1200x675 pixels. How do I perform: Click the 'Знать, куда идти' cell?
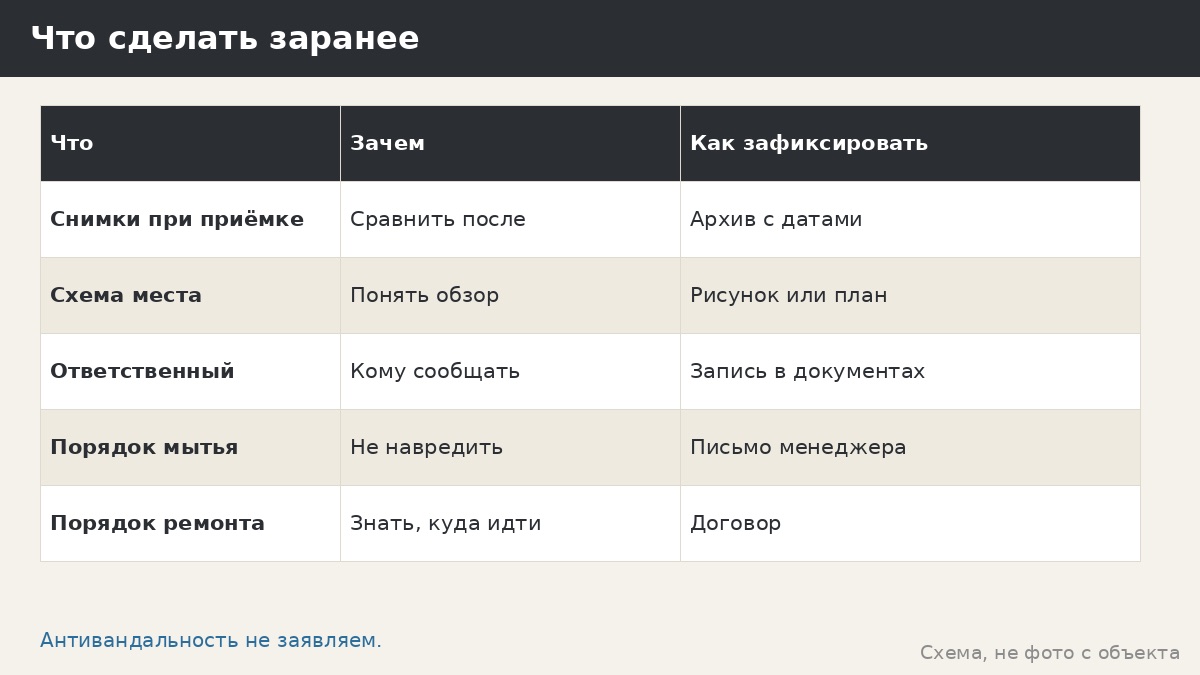[x=510, y=523]
